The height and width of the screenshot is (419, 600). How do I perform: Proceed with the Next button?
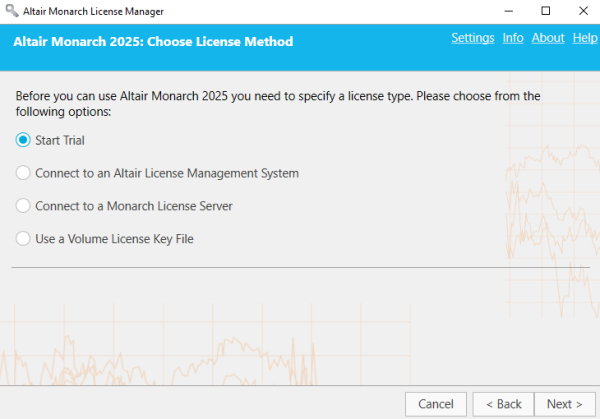pyautogui.click(x=565, y=404)
